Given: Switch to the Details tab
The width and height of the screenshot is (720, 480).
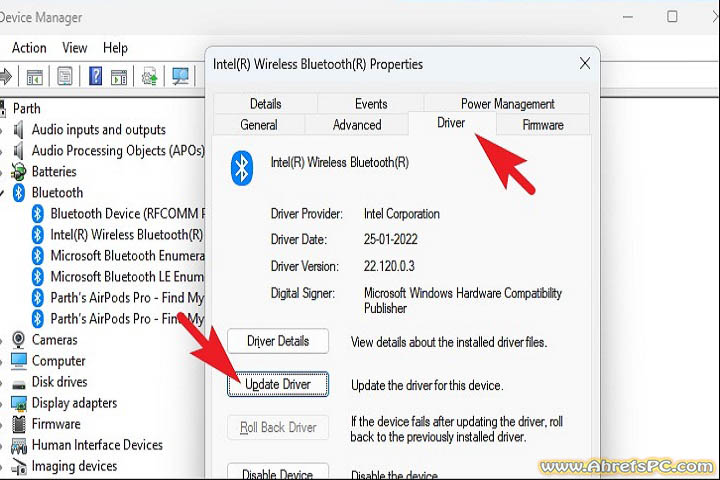Looking at the screenshot, I should pyautogui.click(x=265, y=104).
